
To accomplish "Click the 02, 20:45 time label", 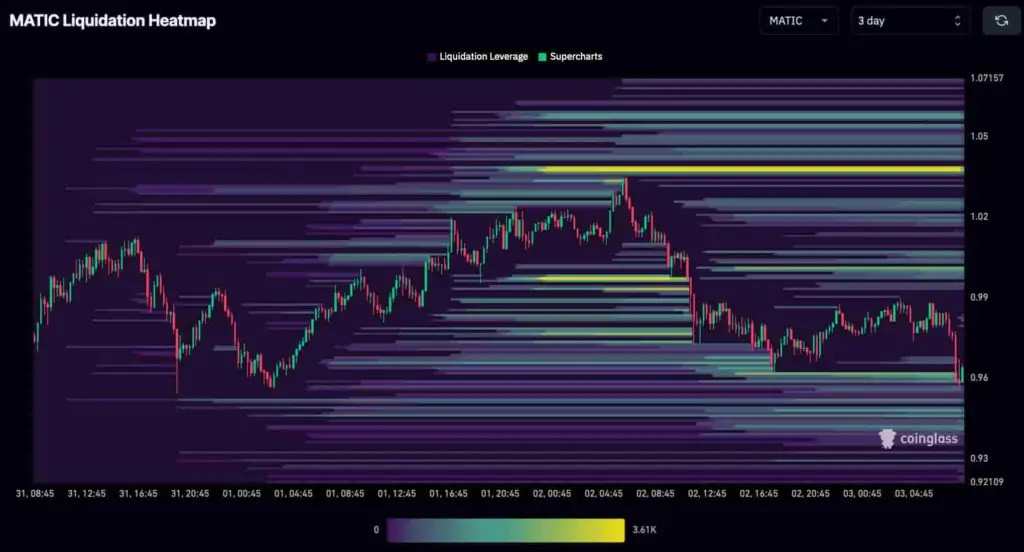I will [x=810, y=494].
